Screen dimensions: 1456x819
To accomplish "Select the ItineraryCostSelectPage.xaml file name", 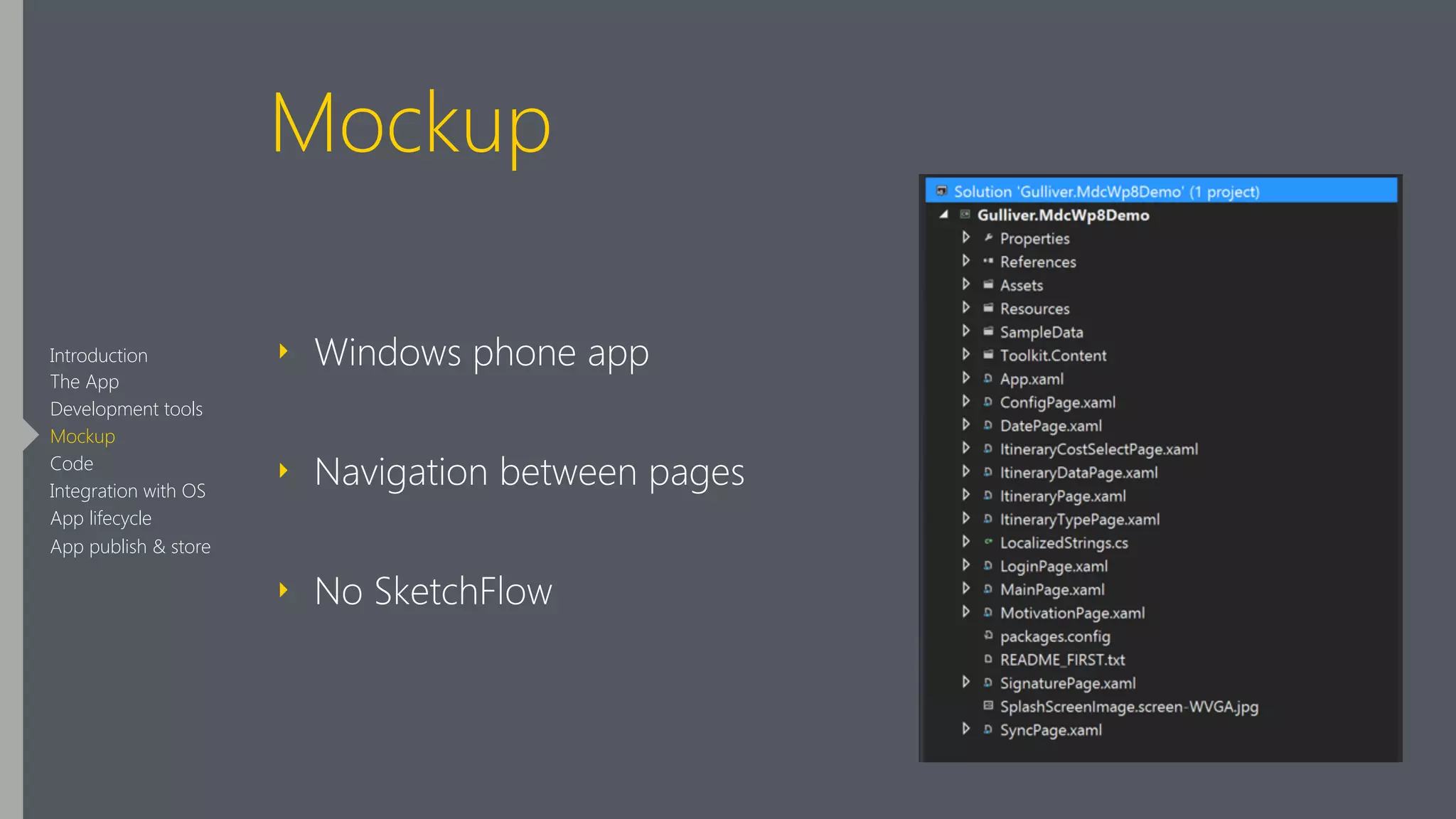I will click(1099, 449).
